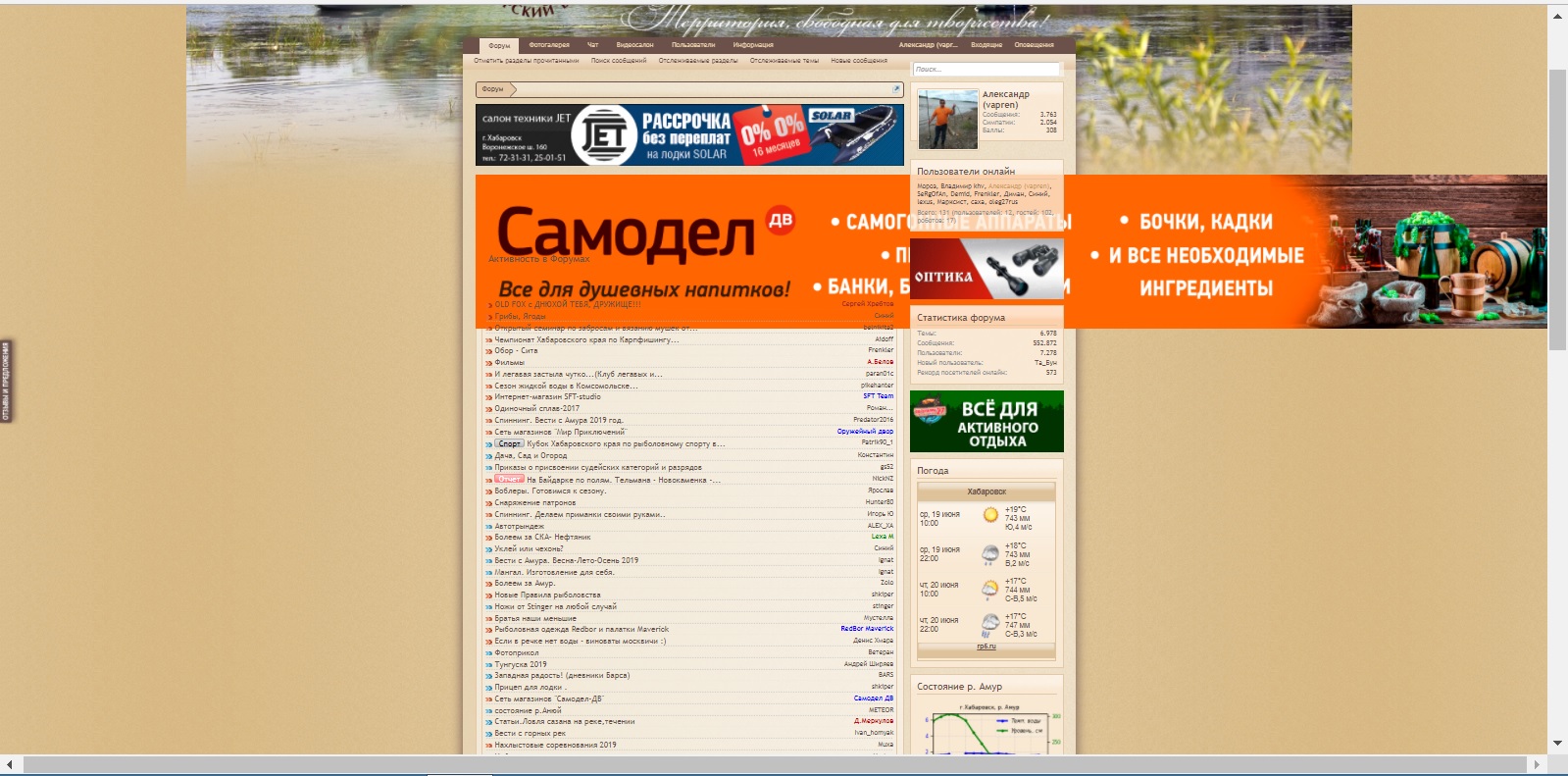Open 'Александр (vapr...' account menu
The width and height of the screenshot is (1568, 776).
(928, 45)
